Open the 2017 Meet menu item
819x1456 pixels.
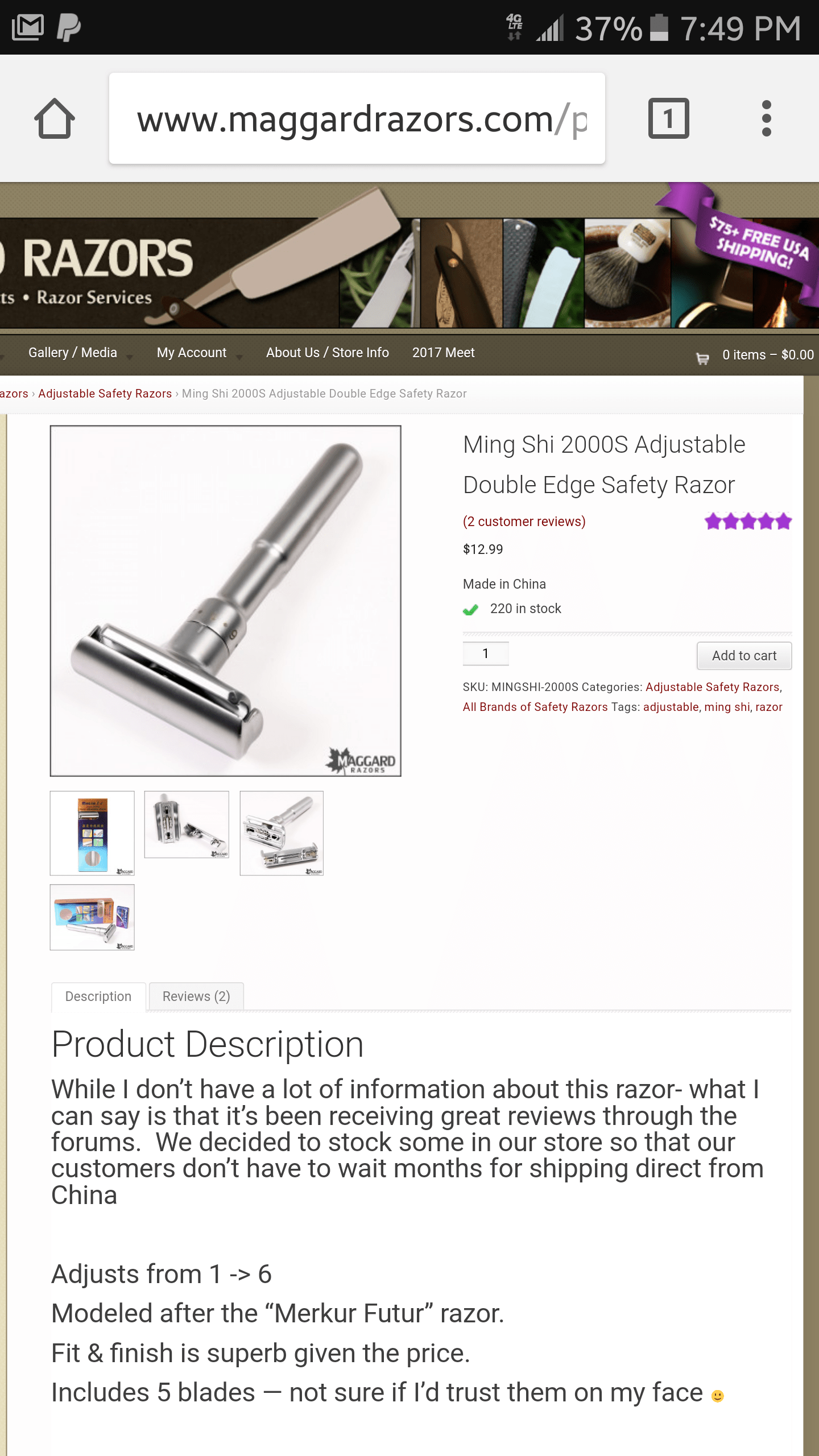(444, 353)
